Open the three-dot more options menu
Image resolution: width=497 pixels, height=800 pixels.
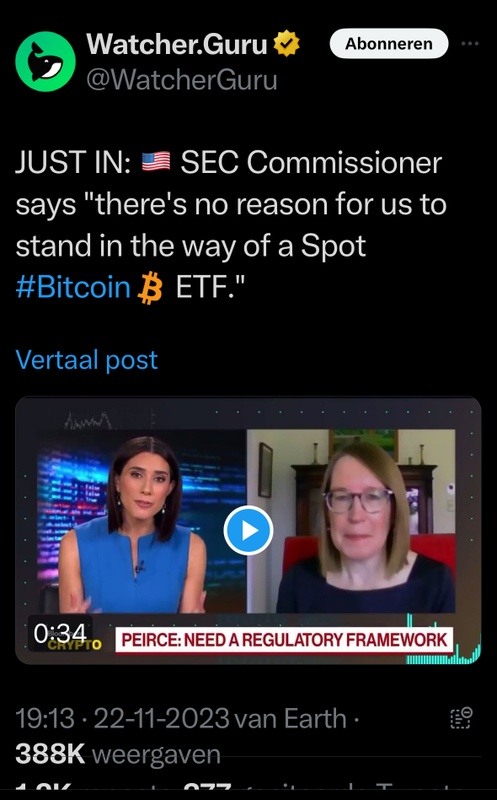pyautogui.click(x=469, y=44)
